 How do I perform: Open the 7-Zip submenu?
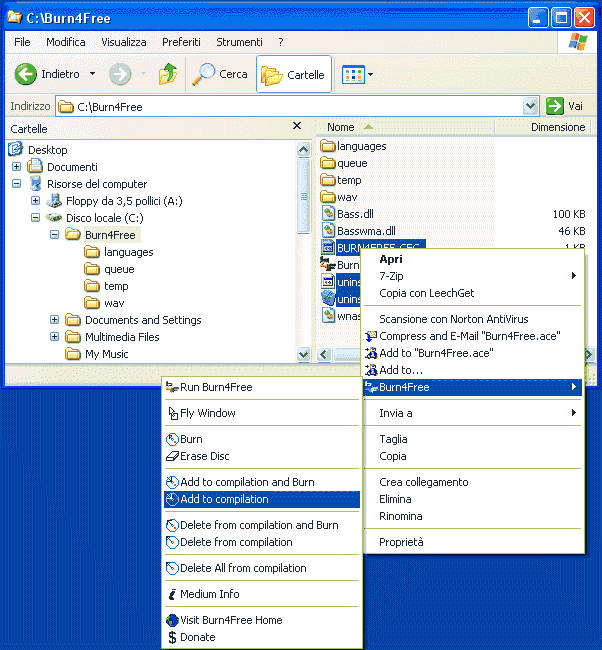pos(473,276)
